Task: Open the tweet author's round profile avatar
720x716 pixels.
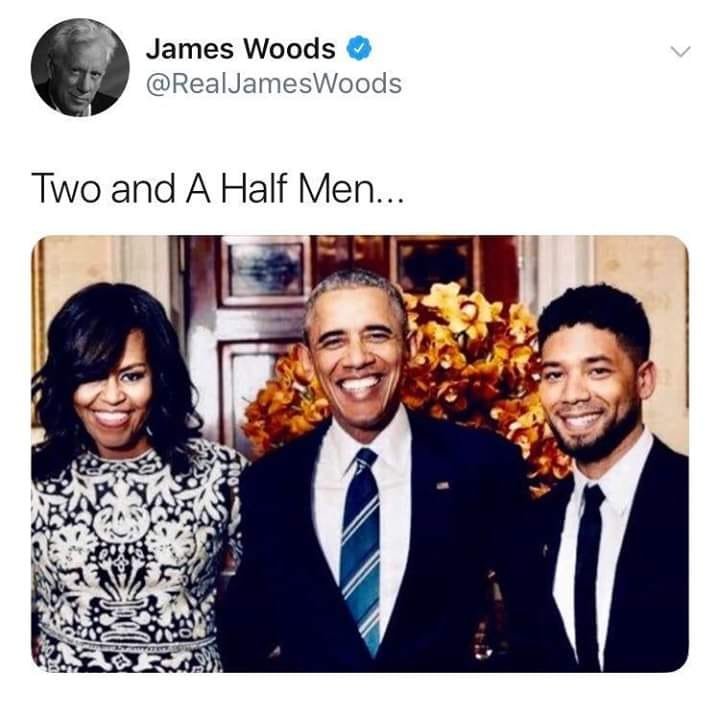Action: (x=80, y=67)
